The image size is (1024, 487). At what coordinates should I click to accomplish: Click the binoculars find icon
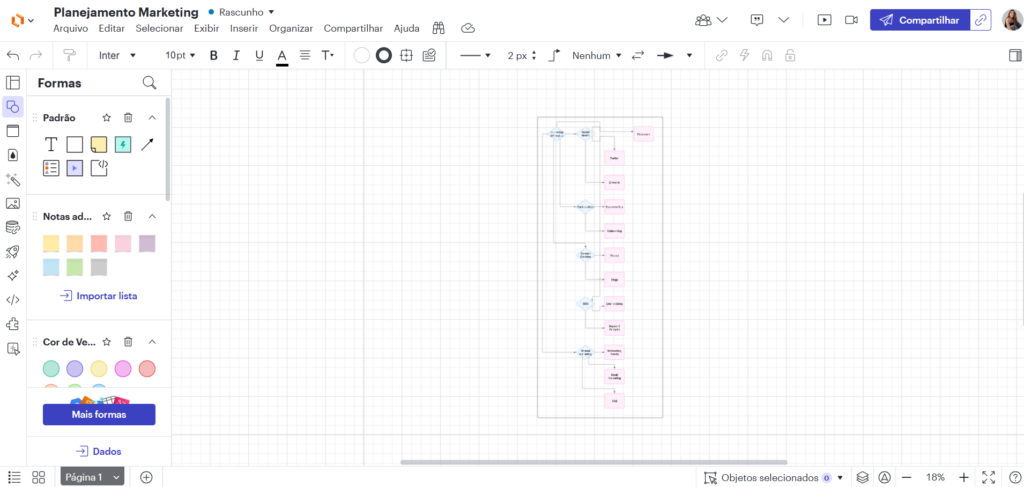pyautogui.click(x=439, y=28)
